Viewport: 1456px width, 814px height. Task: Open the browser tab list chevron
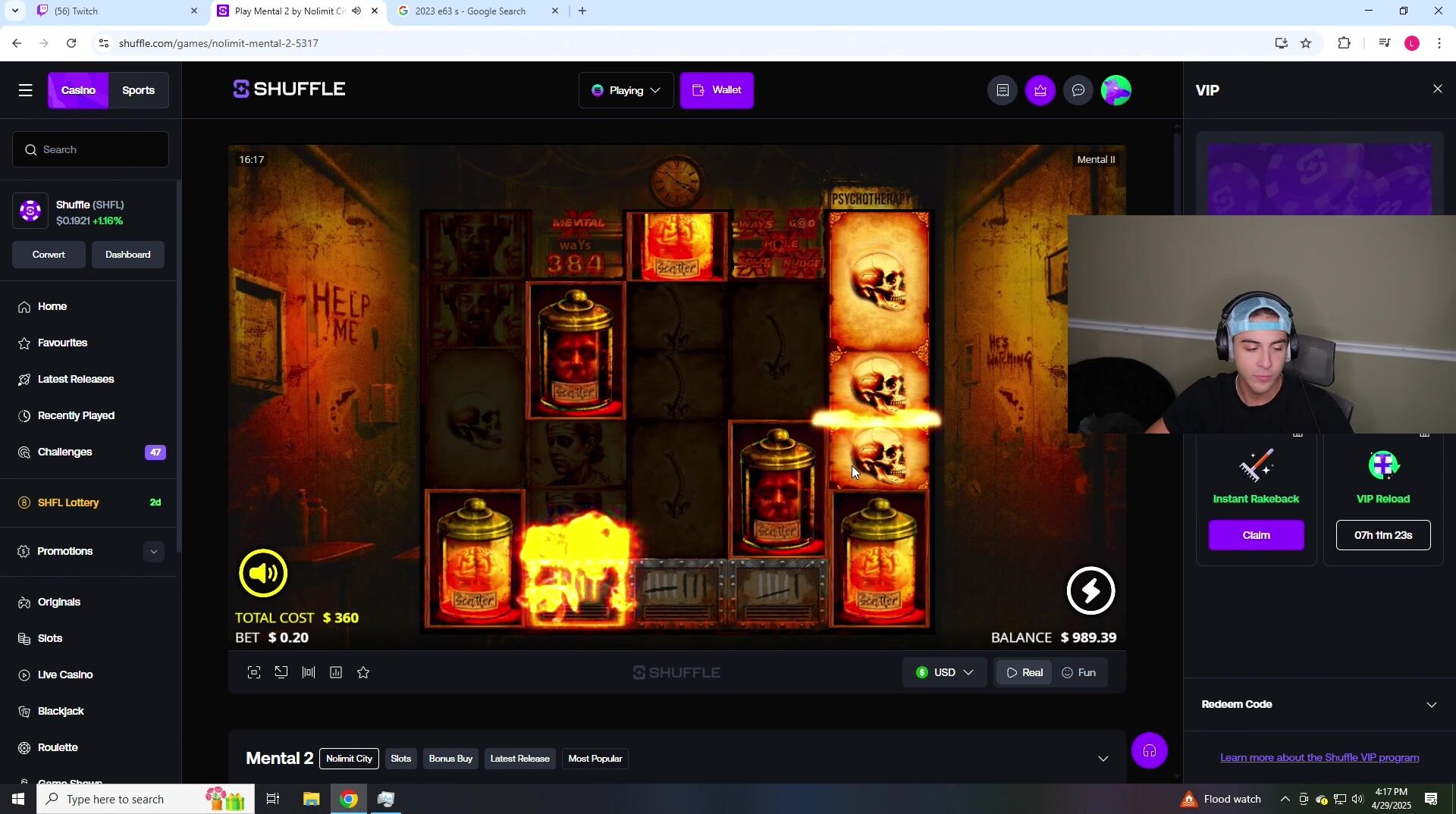[x=14, y=11]
